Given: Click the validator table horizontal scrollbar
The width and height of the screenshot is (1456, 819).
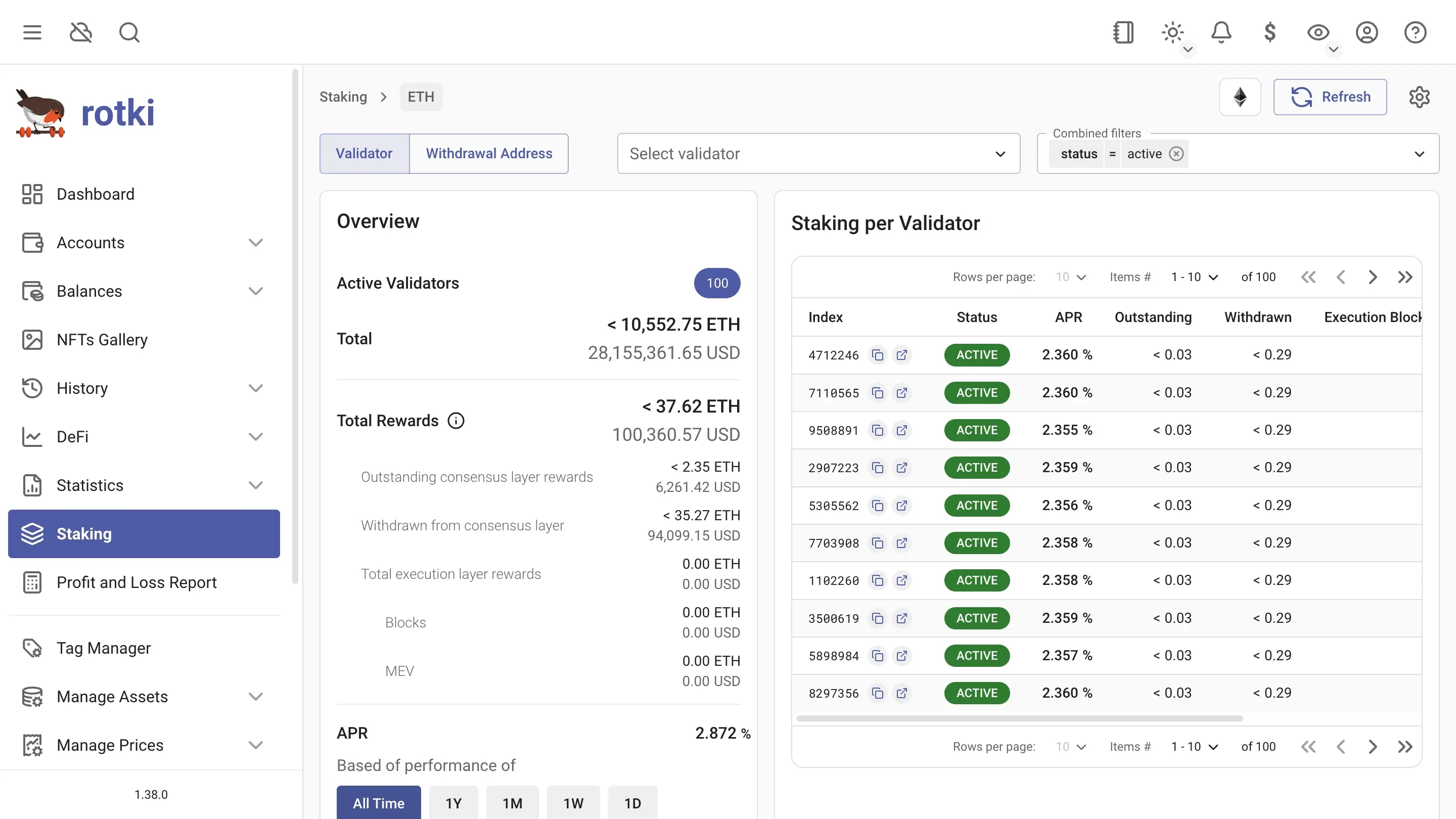Looking at the screenshot, I should point(1019,718).
